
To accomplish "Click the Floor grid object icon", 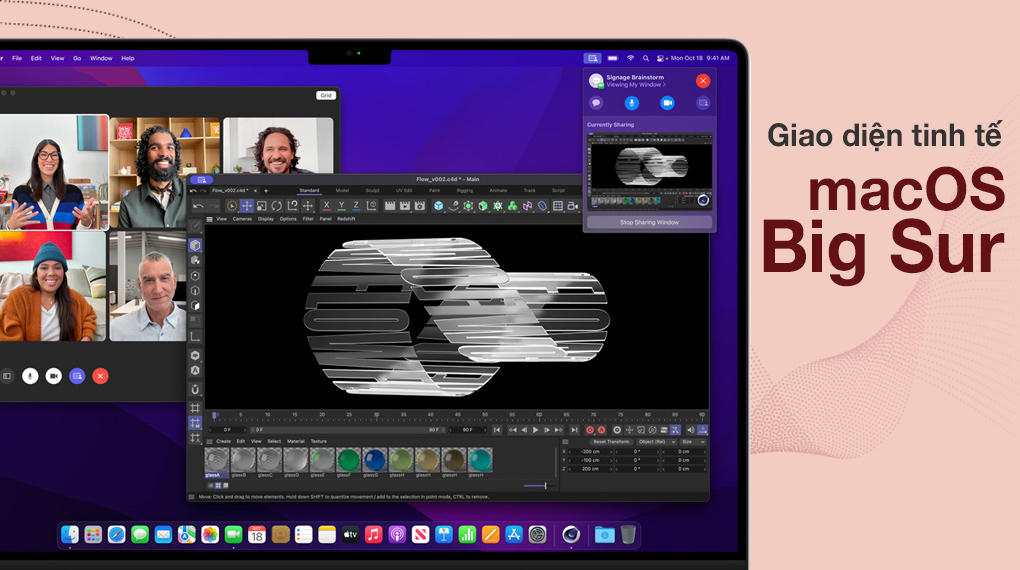I will [557, 206].
